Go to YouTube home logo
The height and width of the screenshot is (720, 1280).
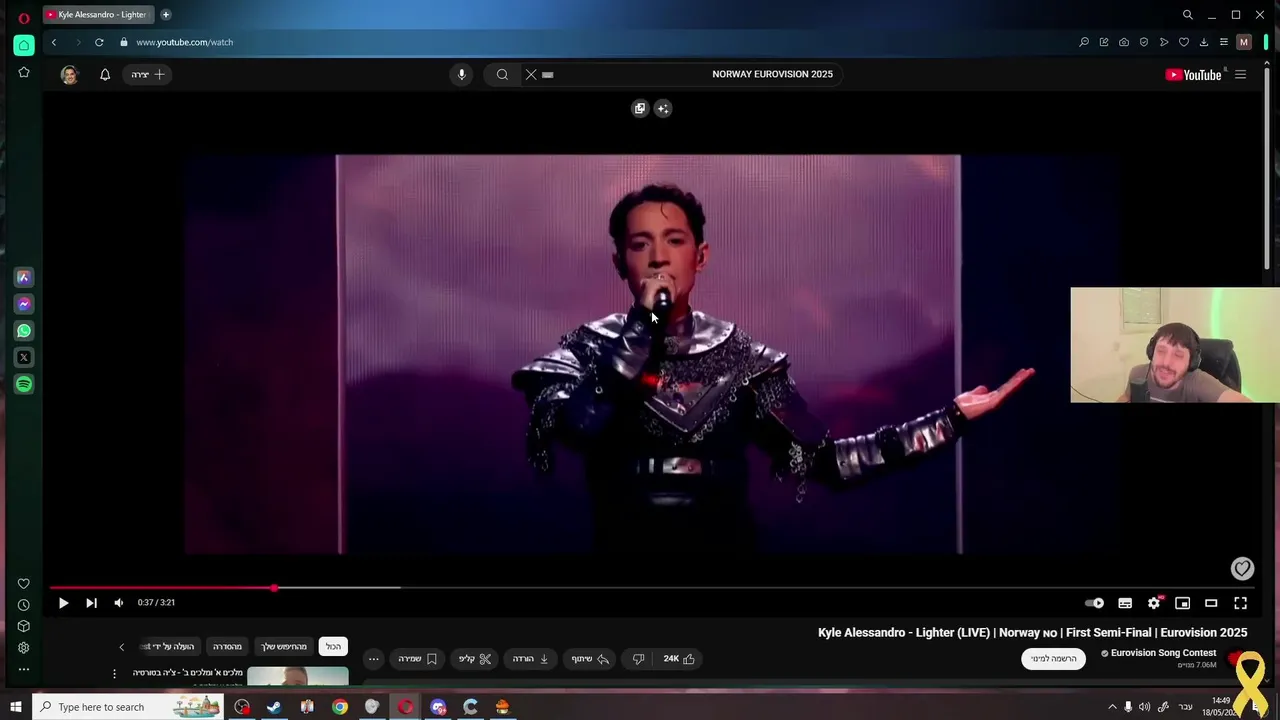coord(1194,74)
